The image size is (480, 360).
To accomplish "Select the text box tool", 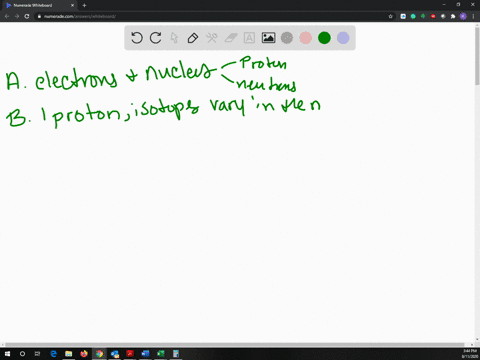I will tap(249, 38).
